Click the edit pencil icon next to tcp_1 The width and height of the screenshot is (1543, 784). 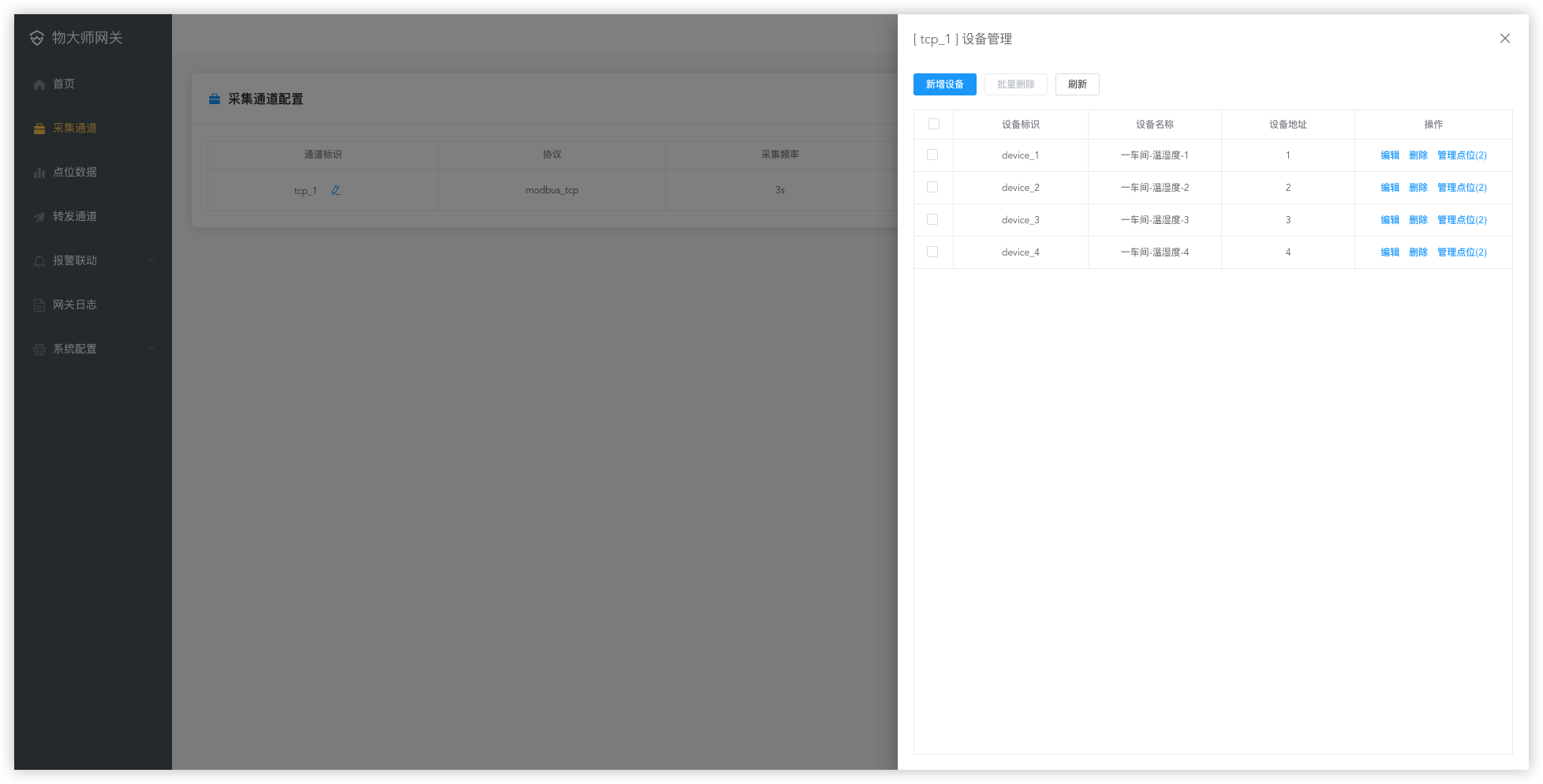[x=336, y=190]
